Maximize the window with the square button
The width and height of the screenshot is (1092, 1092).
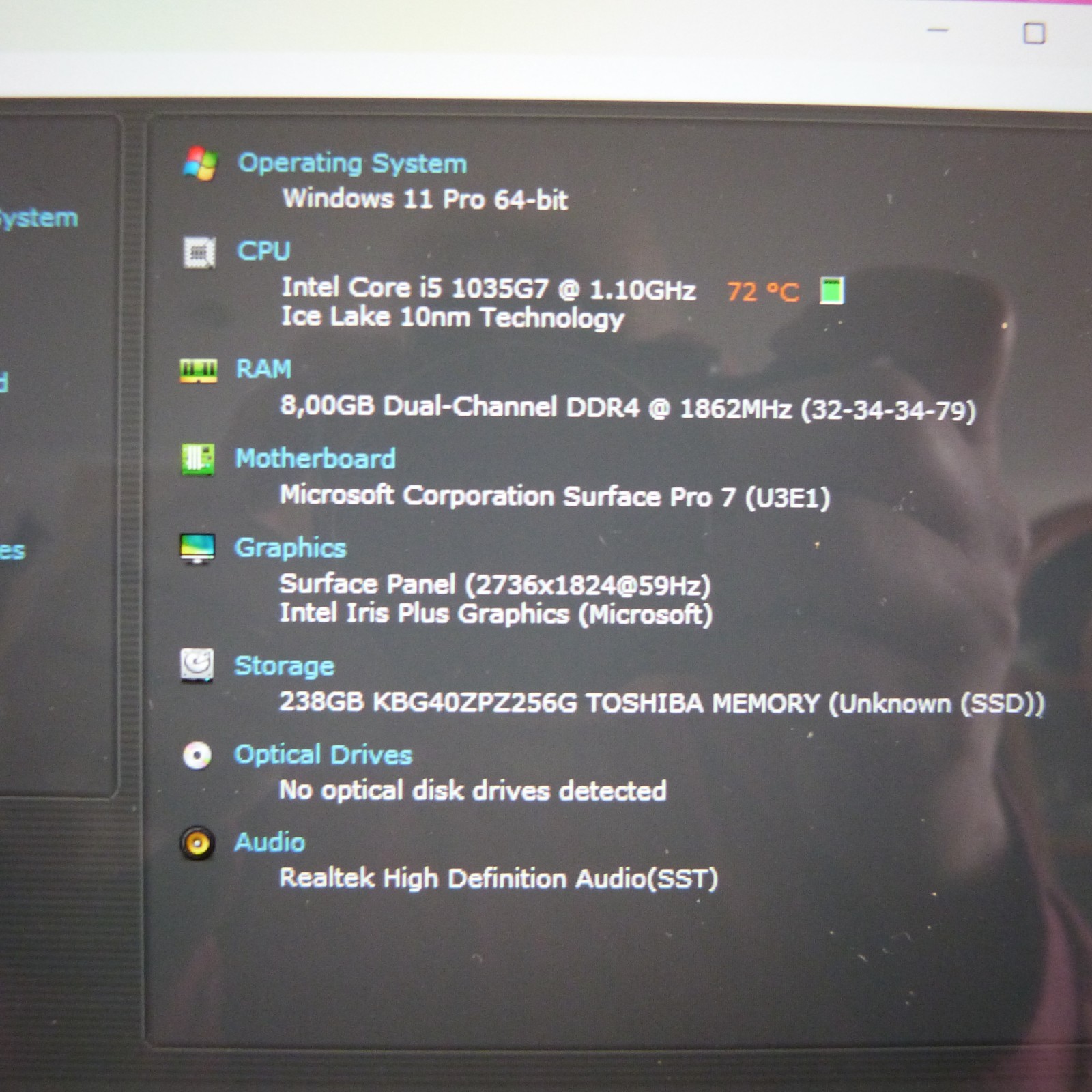pyautogui.click(x=1034, y=33)
